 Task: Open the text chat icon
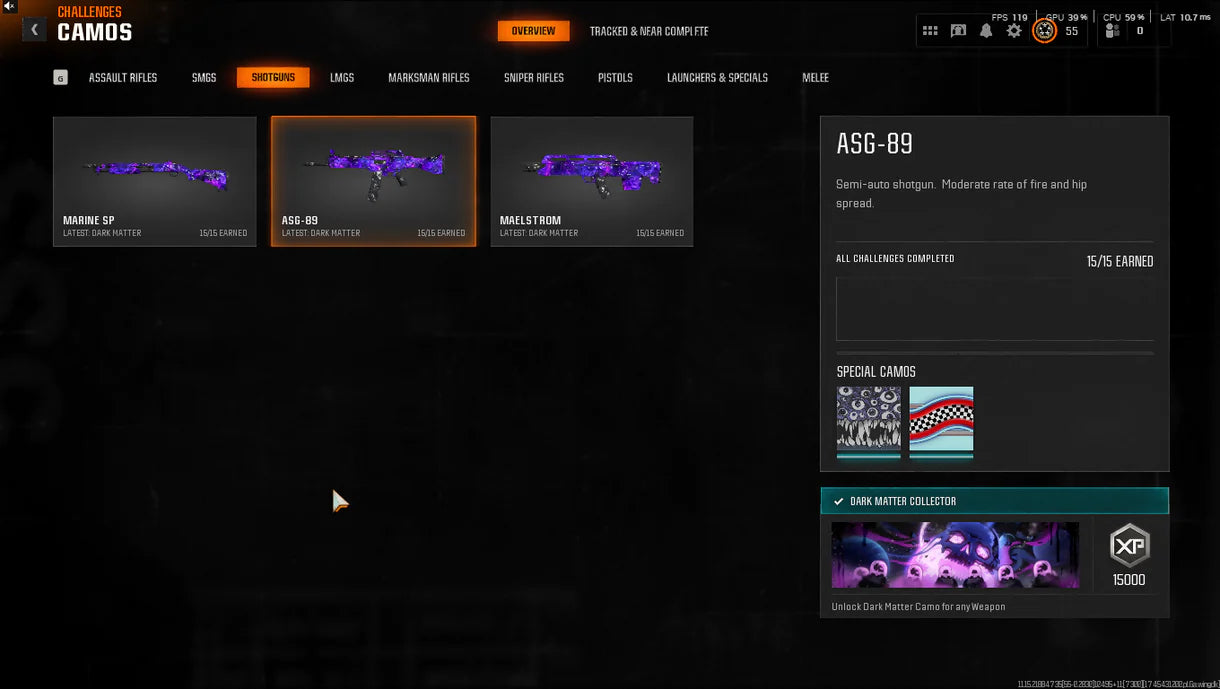(x=958, y=31)
